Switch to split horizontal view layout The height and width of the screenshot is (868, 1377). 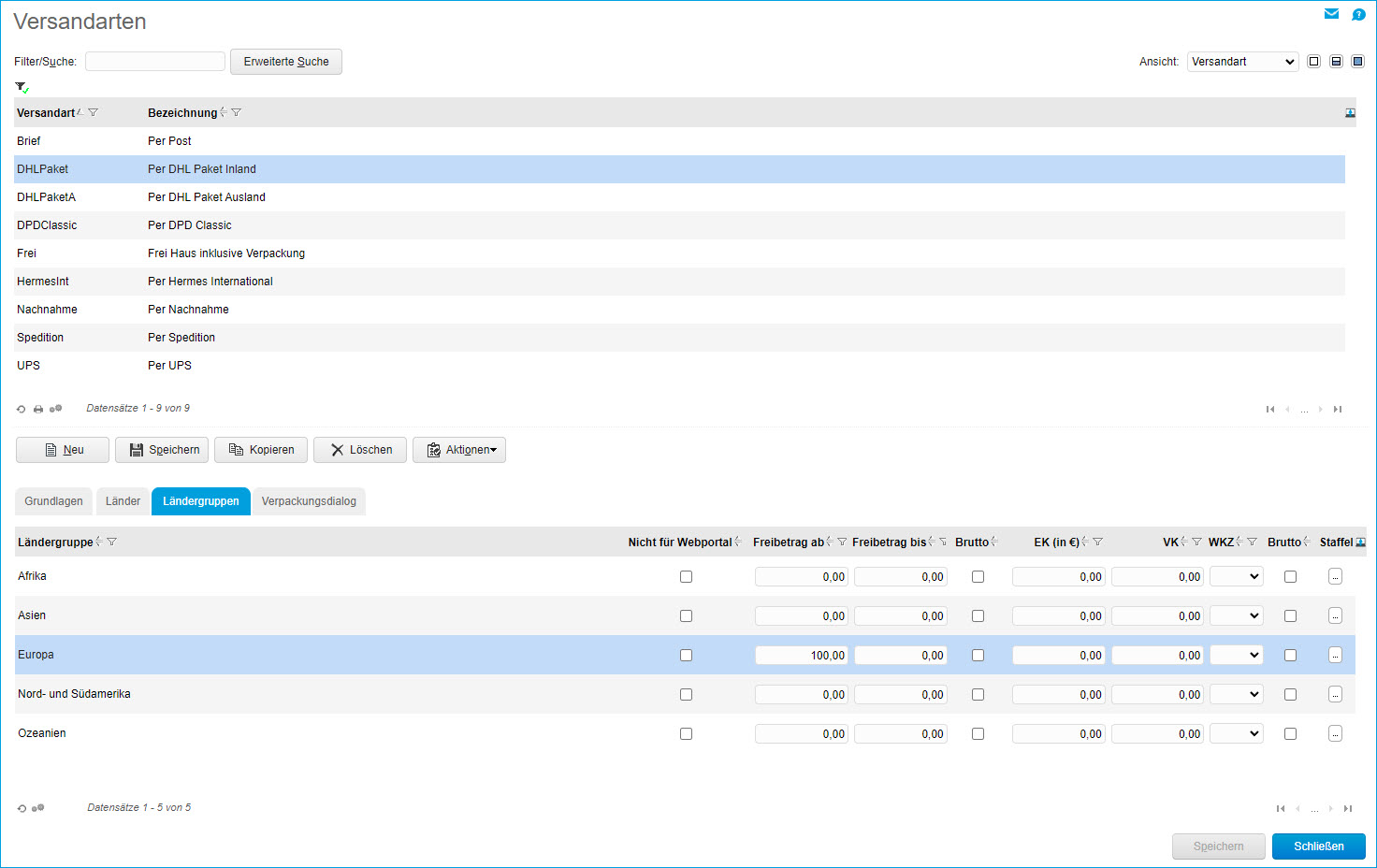tap(1336, 62)
